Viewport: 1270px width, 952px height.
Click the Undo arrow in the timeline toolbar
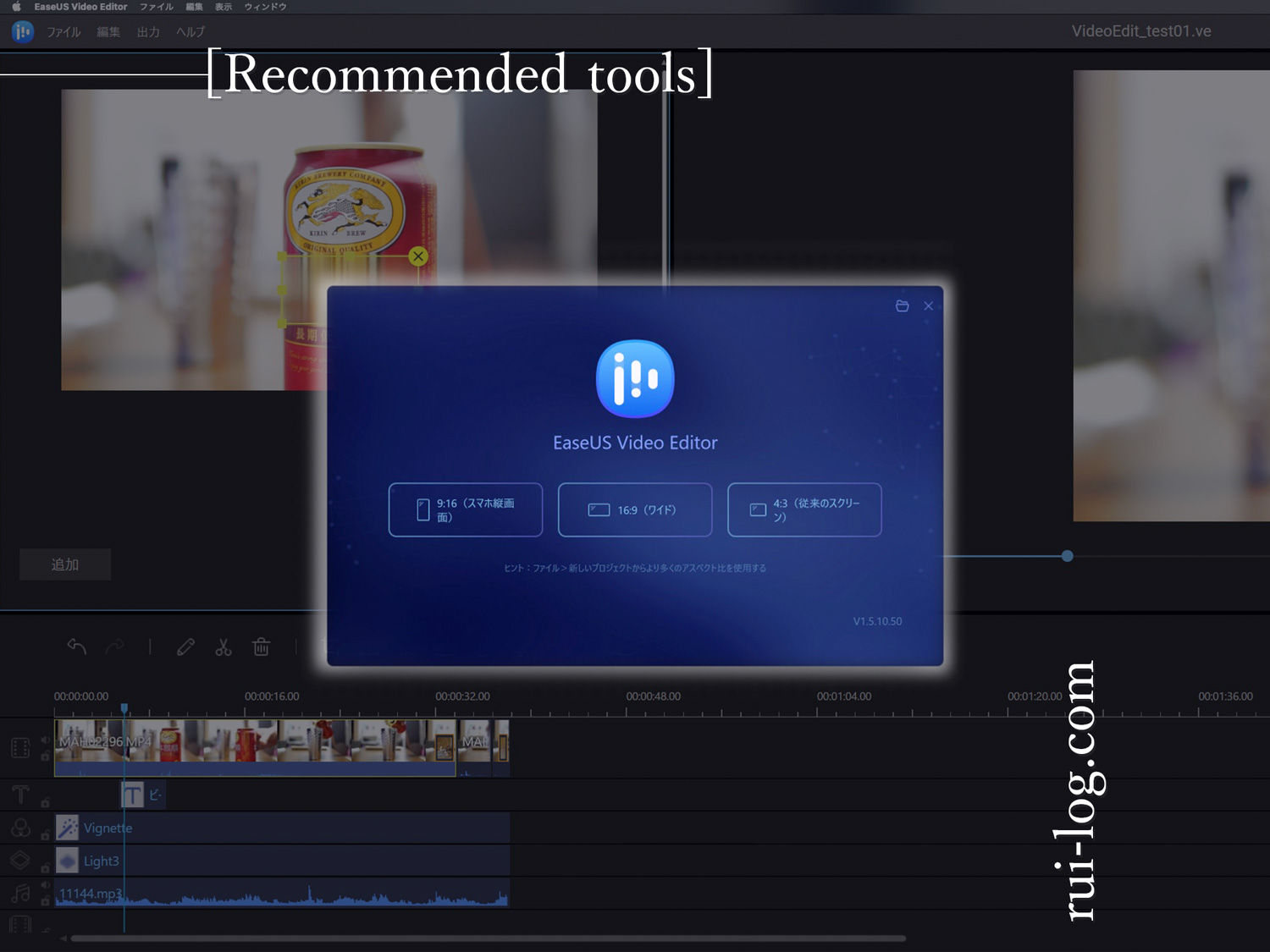[77, 647]
